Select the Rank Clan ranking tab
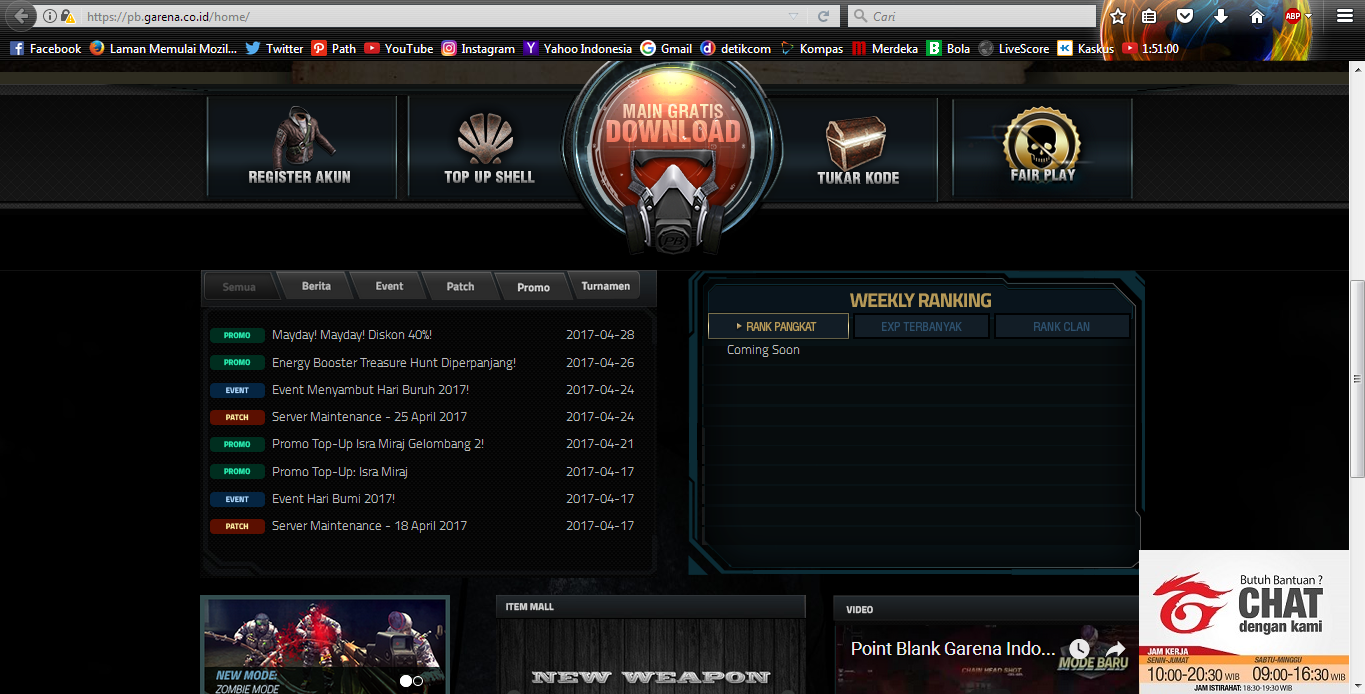Screen dimensions: 1365x694 (1061, 326)
